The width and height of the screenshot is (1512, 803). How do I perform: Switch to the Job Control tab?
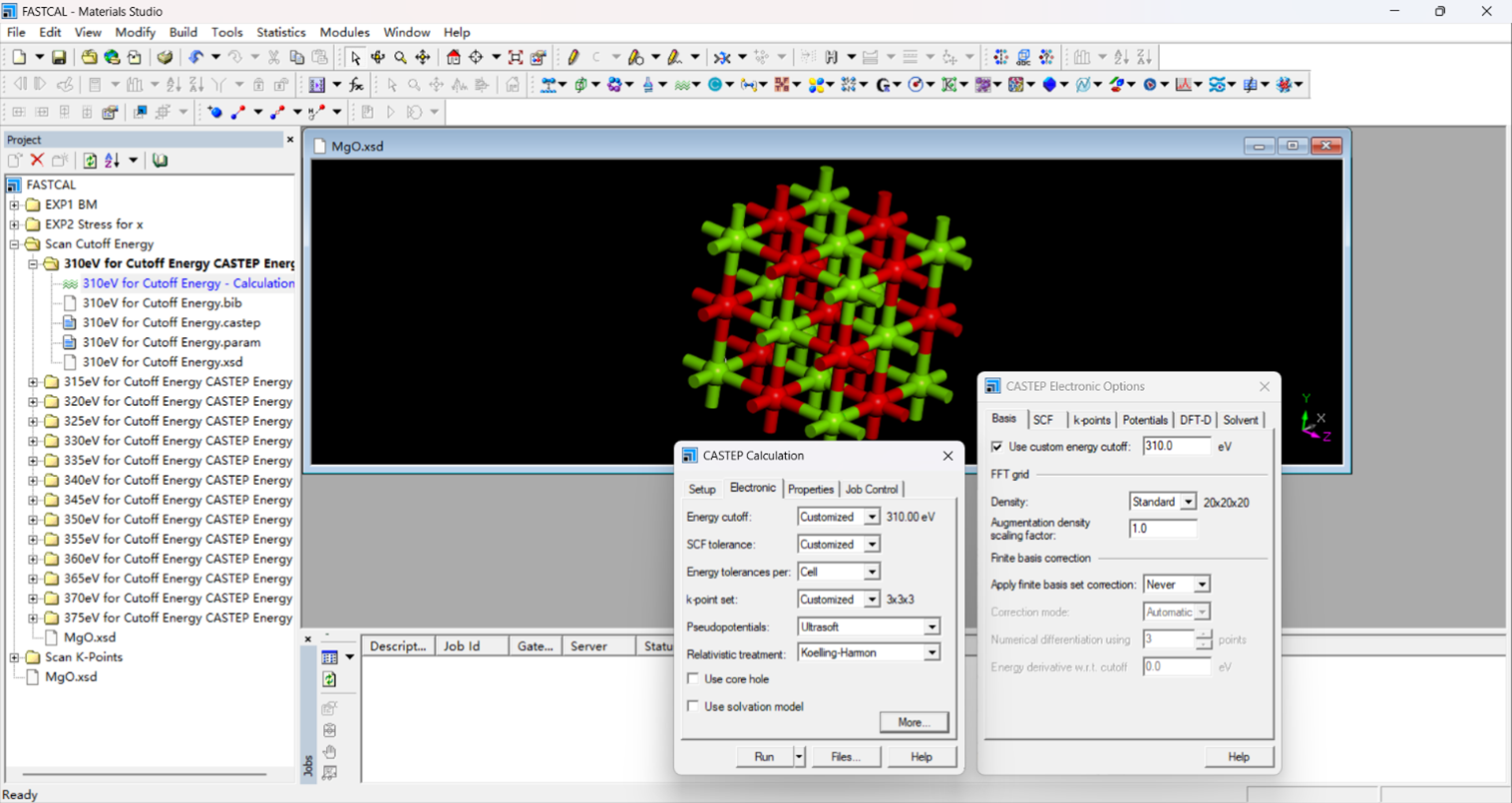pos(872,490)
